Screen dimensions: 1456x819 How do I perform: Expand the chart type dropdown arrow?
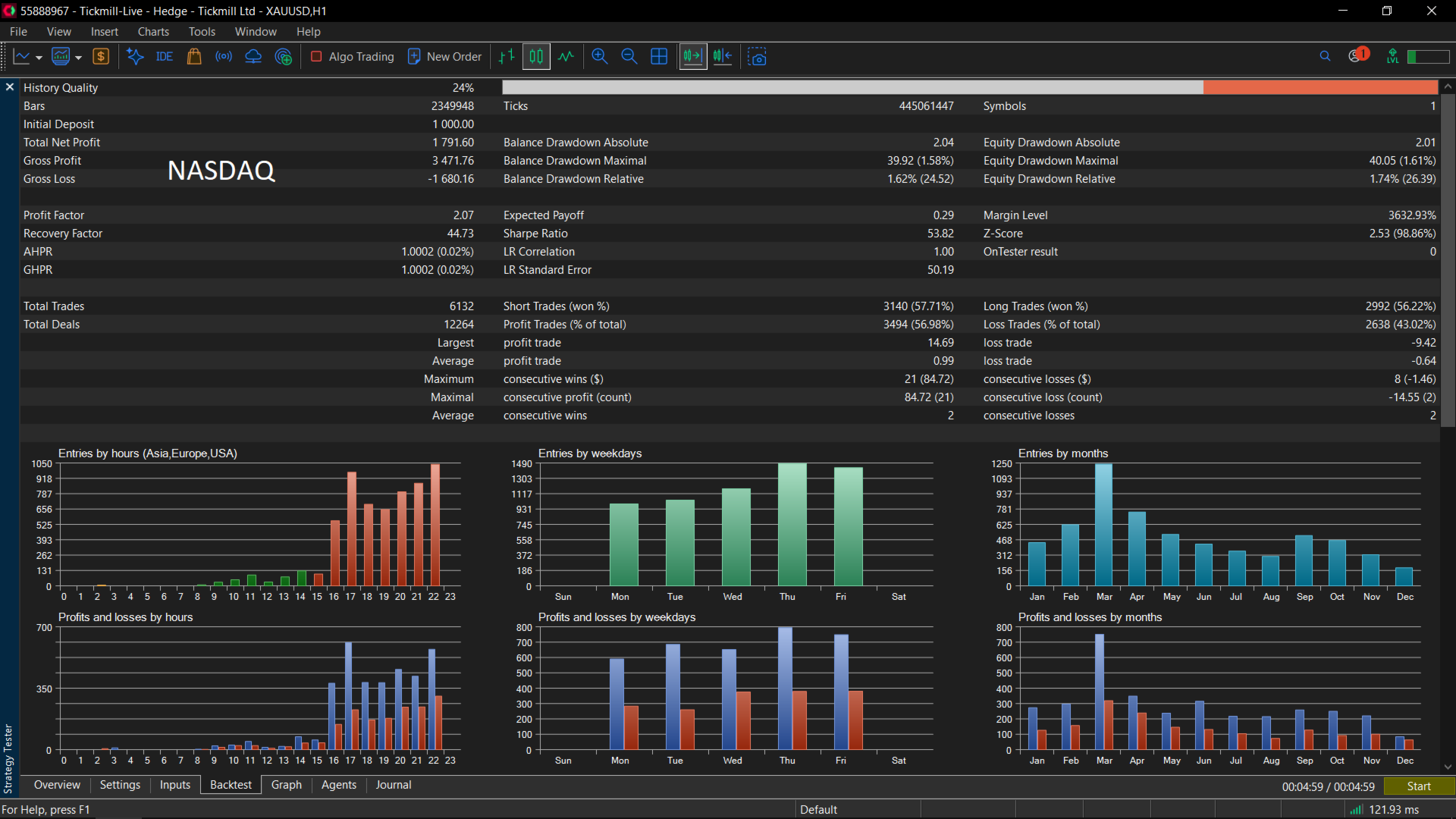[39, 58]
